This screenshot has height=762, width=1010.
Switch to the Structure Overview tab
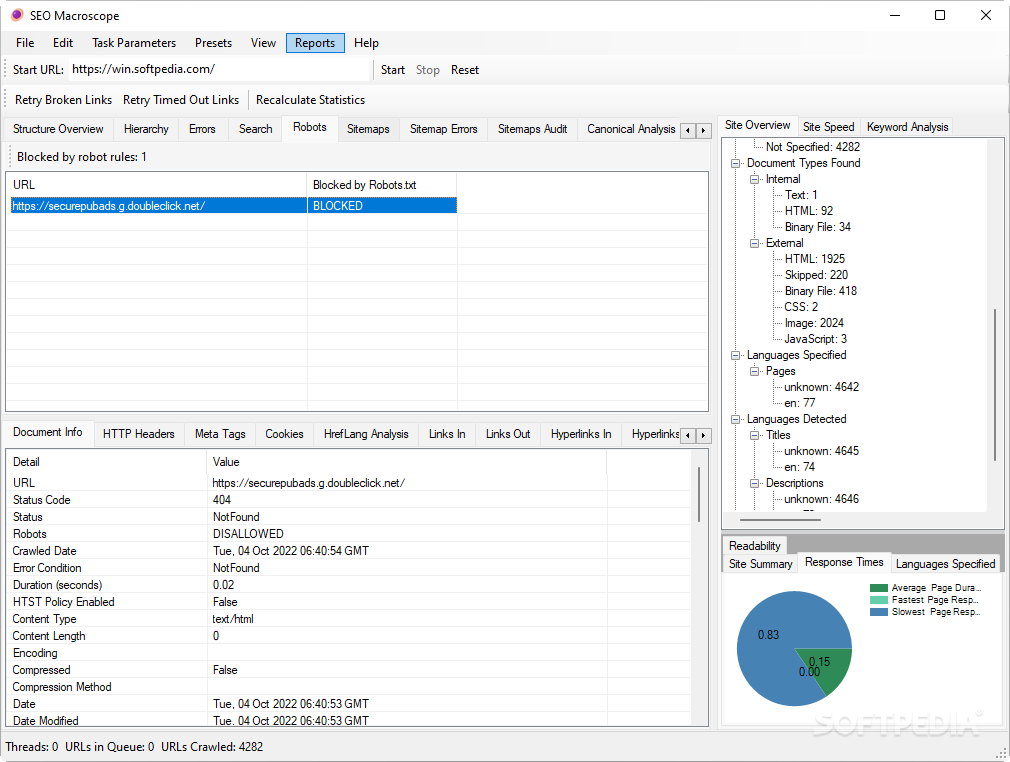click(58, 129)
